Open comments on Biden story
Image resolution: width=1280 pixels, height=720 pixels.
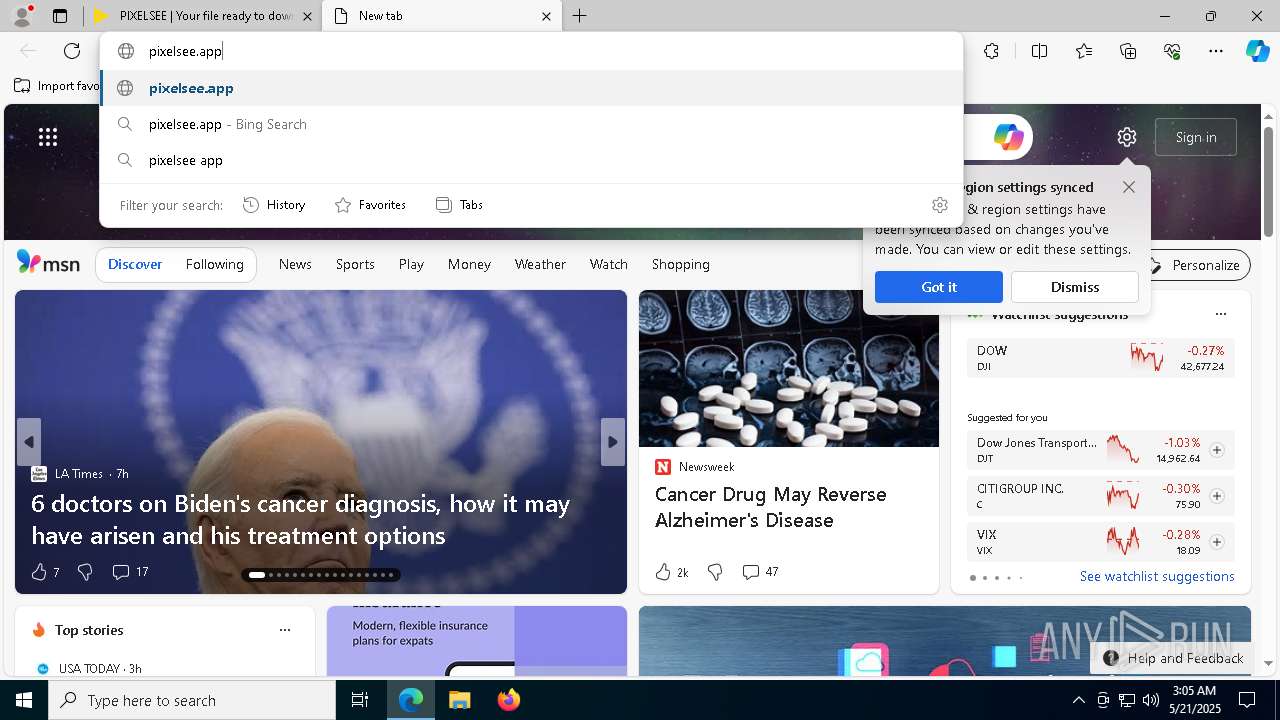(130, 572)
